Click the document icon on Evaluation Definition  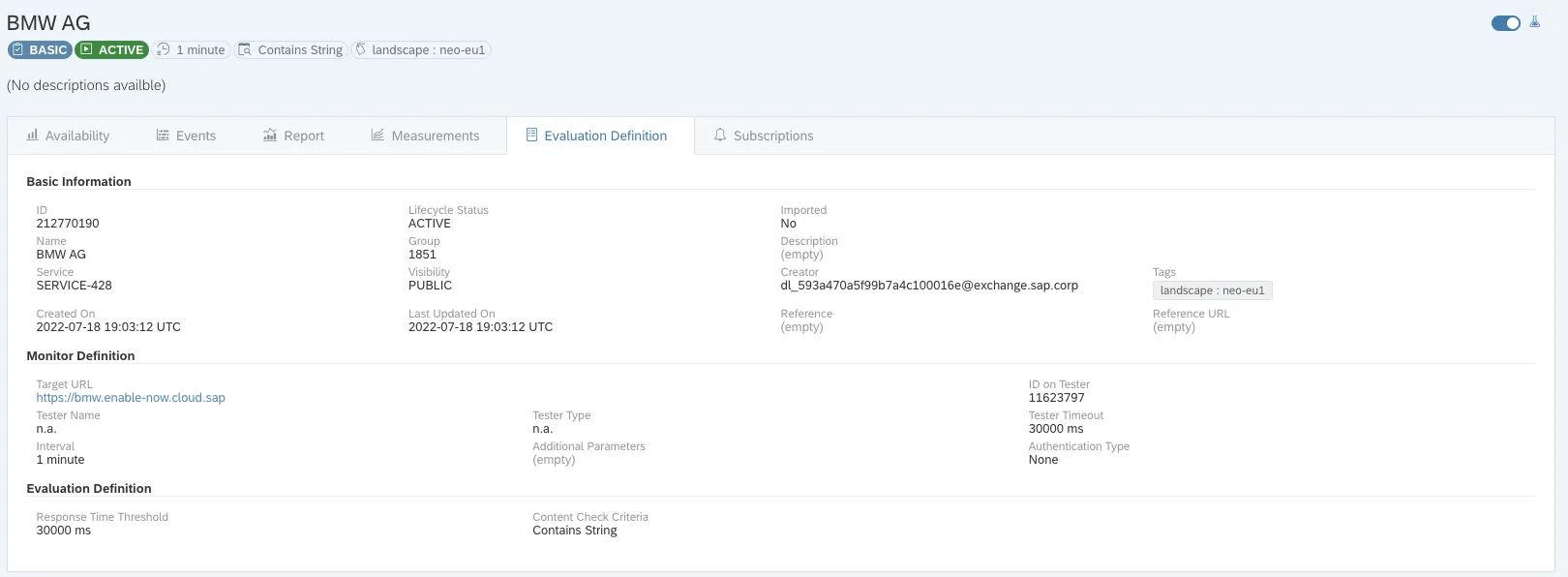point(531,136)
